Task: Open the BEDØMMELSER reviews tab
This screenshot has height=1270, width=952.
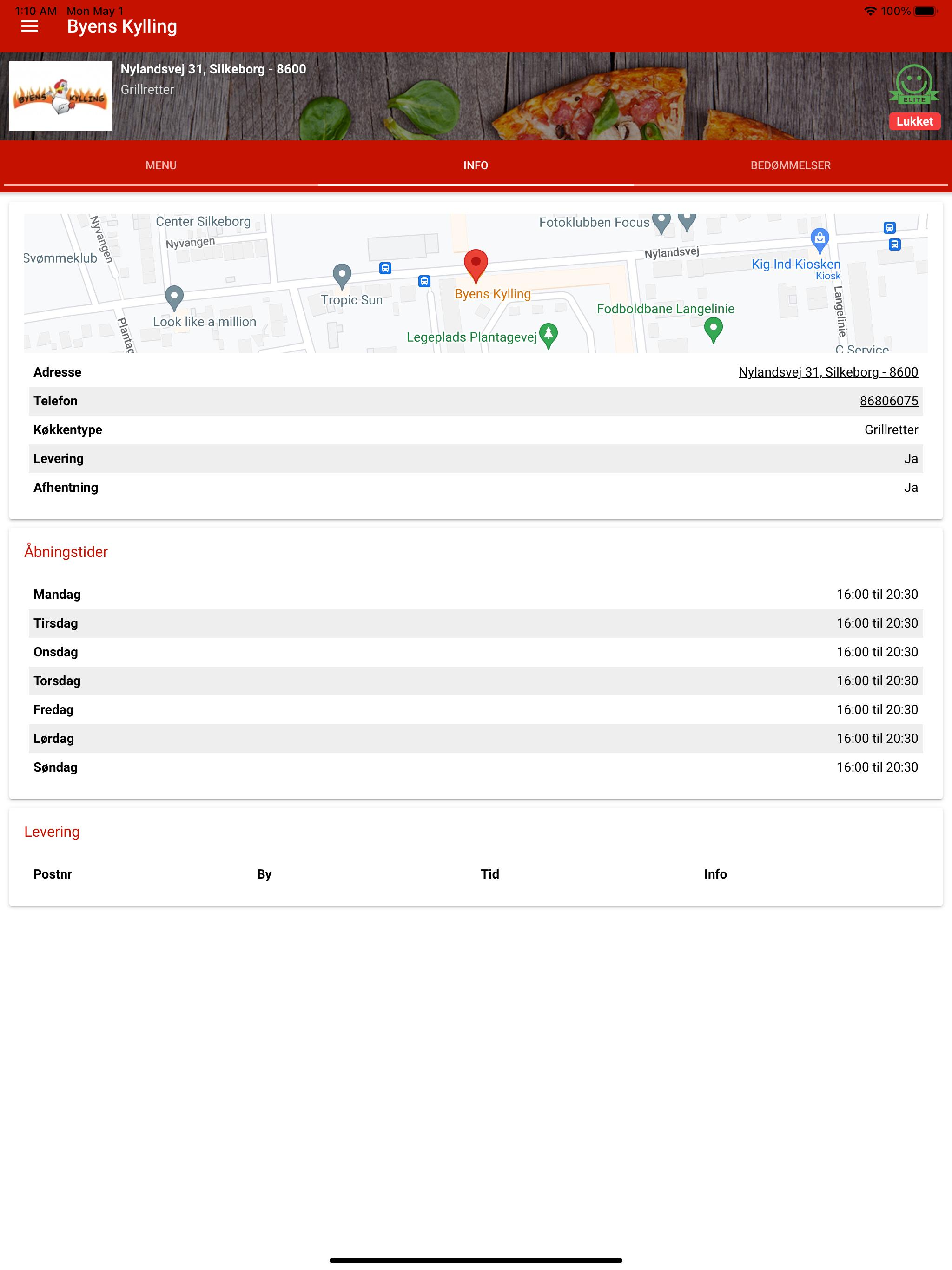Action: tap(791, 165)
